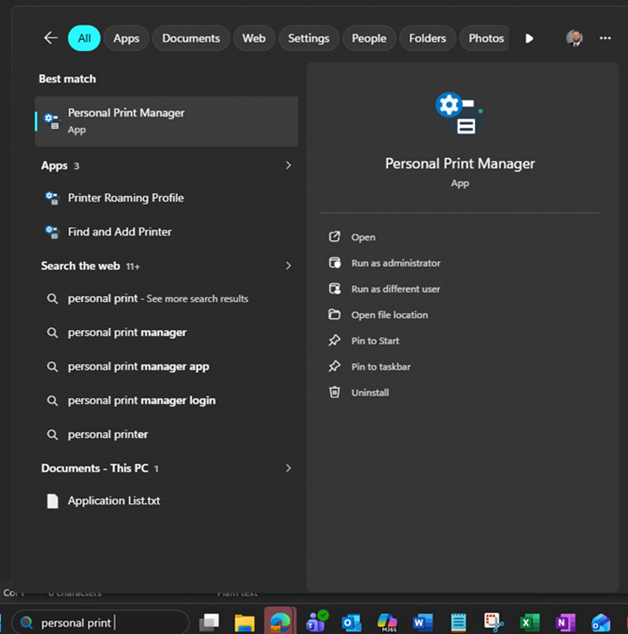Screen dimensions: 628x634
Task: Open Microsoft Edge from the taskbar
Action: 280,622
